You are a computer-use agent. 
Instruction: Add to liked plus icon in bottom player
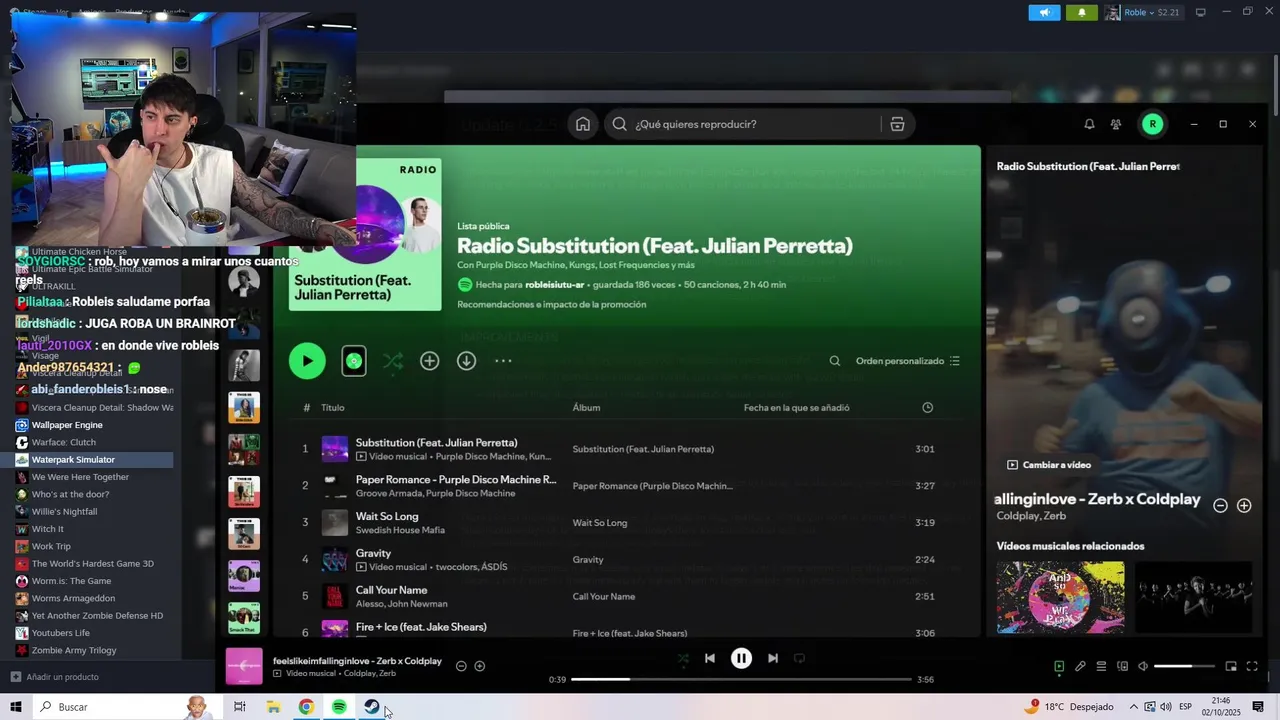click(480, 666)
